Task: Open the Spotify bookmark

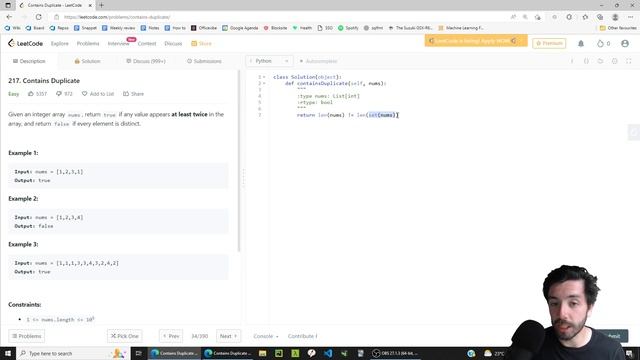Action: tap(348, 28)
